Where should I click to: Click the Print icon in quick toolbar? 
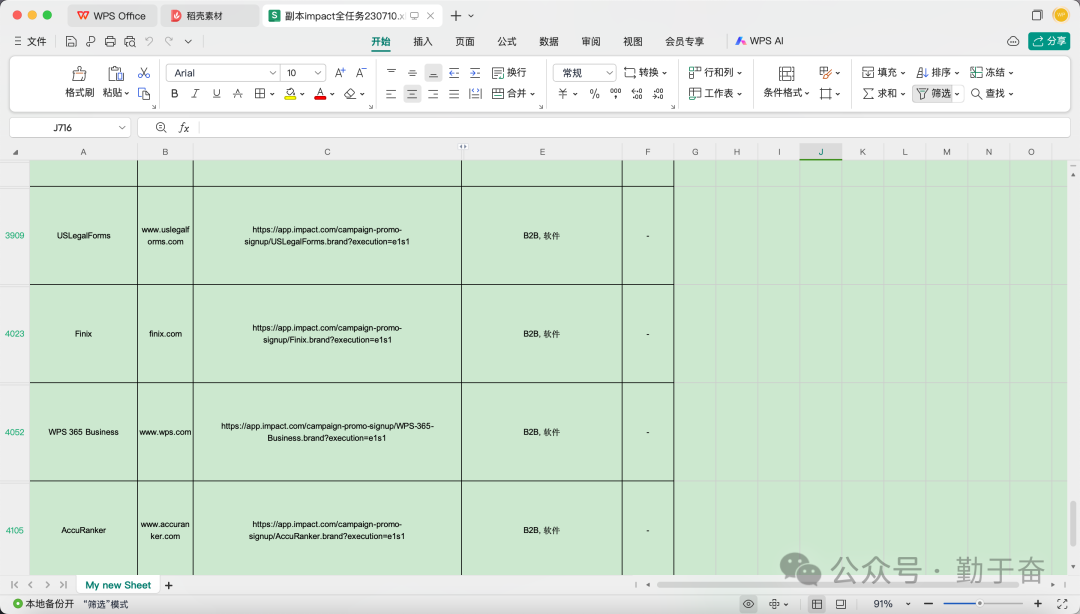(x=110, y=41)
